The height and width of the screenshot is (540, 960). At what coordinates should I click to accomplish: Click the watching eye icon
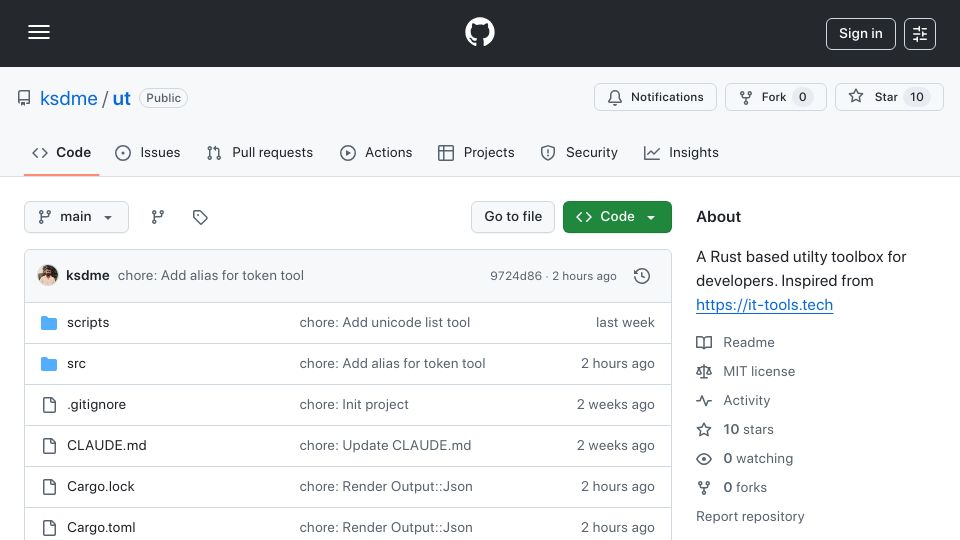[704, 459]
